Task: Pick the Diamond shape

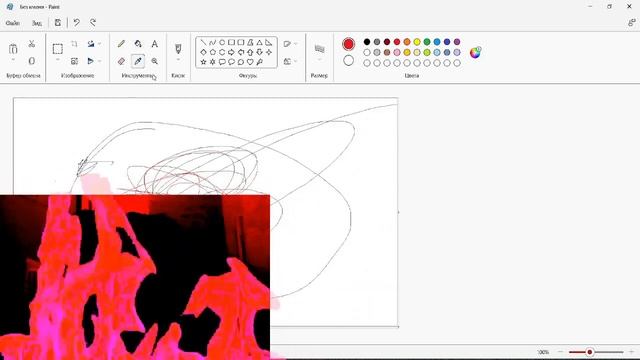Action: [203, 52]
